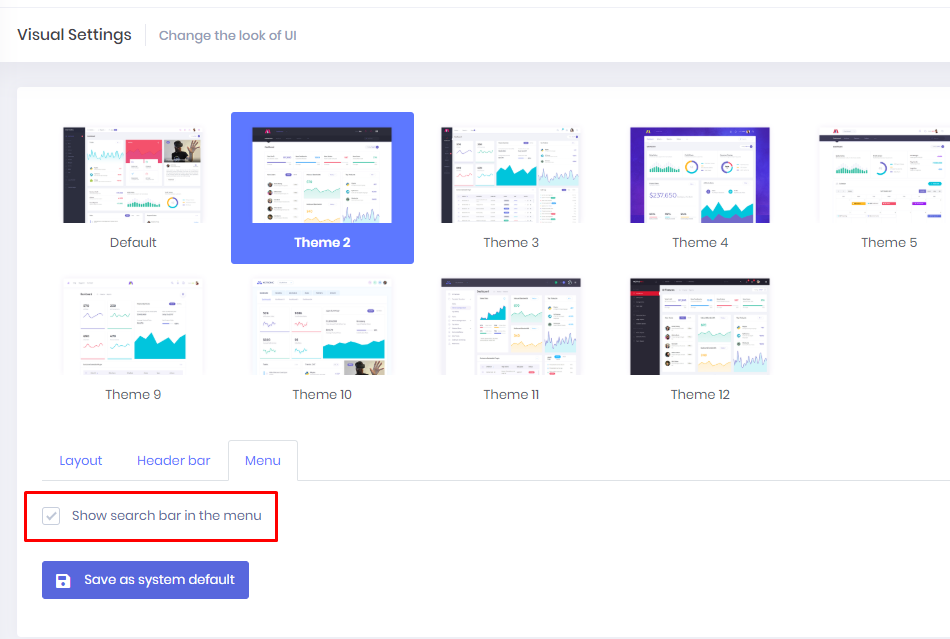This screenshot has height=639, width=950.
Task: Choose the Theme 9 preview image
Action: pyautogui.click(x=133, y=327)
